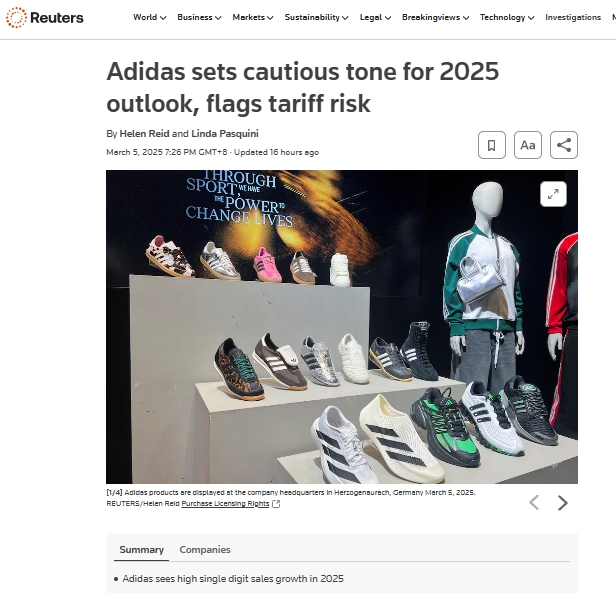Click the share icon button
Screen dimensions: 616x593
click(564, 145)
